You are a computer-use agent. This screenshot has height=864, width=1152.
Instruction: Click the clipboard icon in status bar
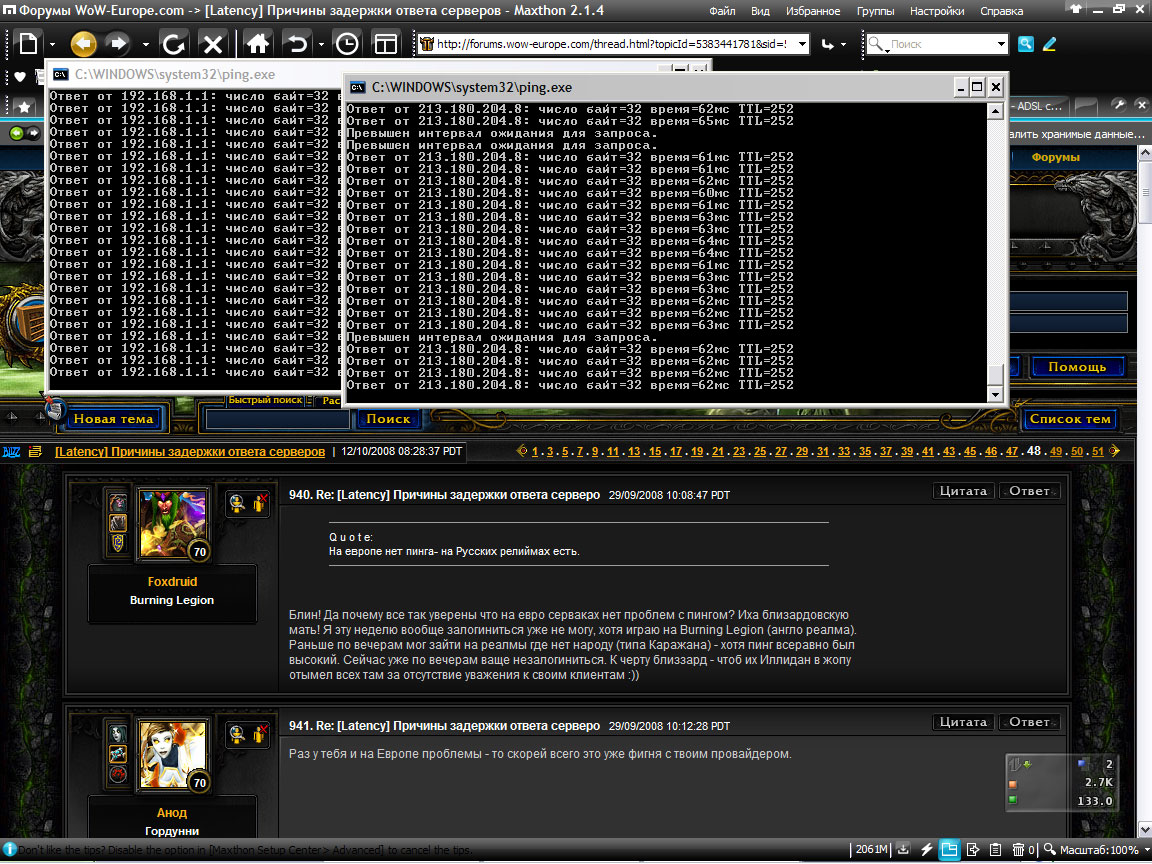click(995, 849)
